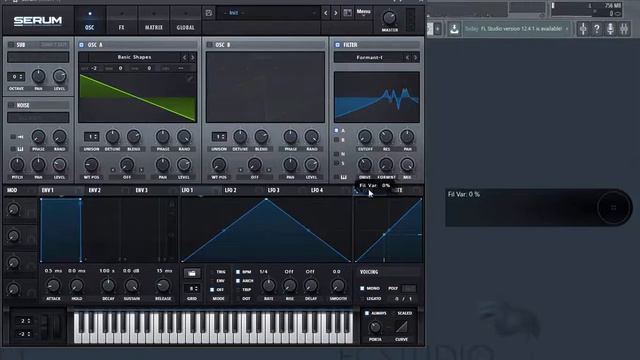Screen dimensions: 640x360
Task: Toggle the LFO BPM sync checkbox
Action: [x=238, y=272]
